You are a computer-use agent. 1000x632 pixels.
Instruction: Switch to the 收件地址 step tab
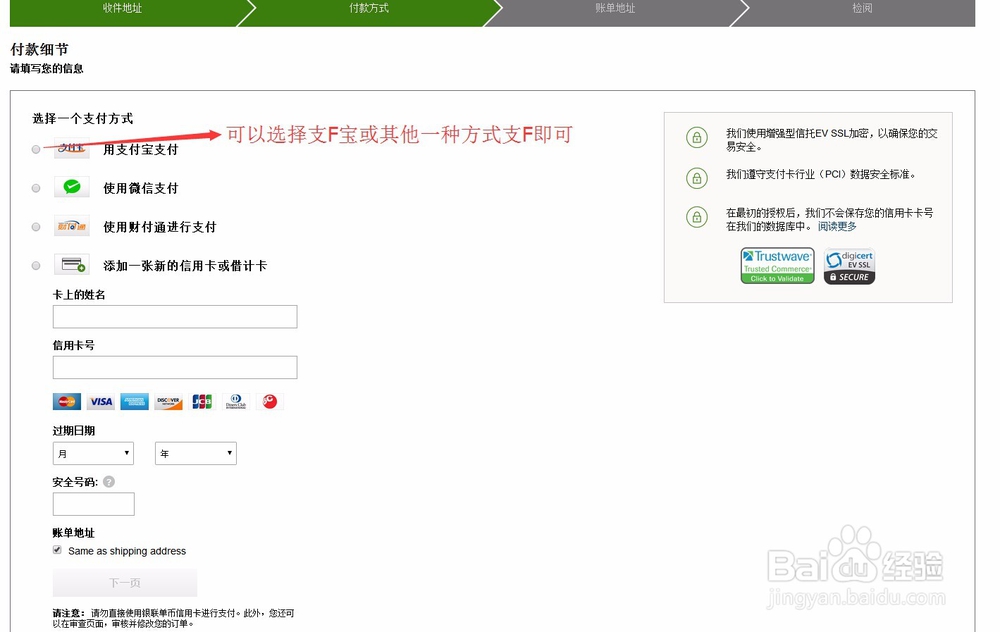tap(123, 10)
